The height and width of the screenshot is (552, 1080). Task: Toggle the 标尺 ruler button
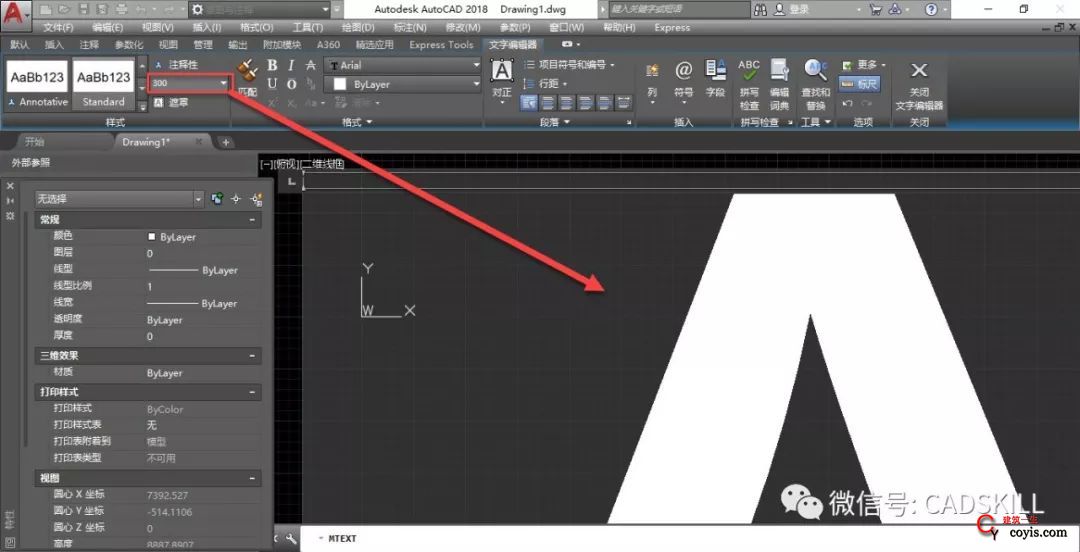[x=859, y=84]
